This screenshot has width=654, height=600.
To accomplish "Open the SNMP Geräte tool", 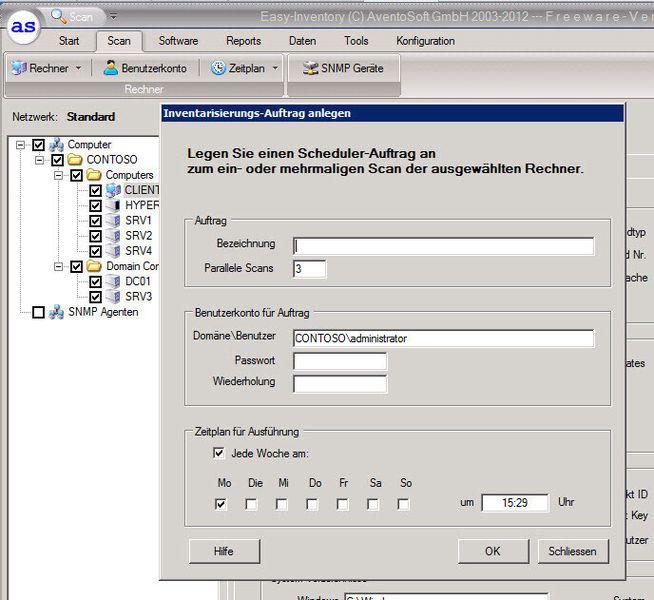I will pos(344,68).
